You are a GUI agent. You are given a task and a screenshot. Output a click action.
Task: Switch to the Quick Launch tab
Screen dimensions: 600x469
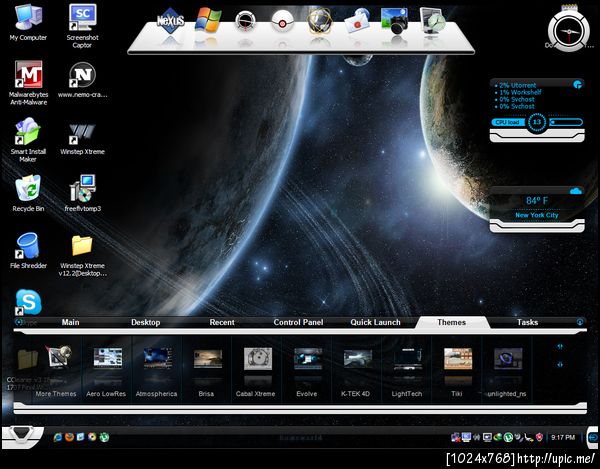(x=375, y=323)
